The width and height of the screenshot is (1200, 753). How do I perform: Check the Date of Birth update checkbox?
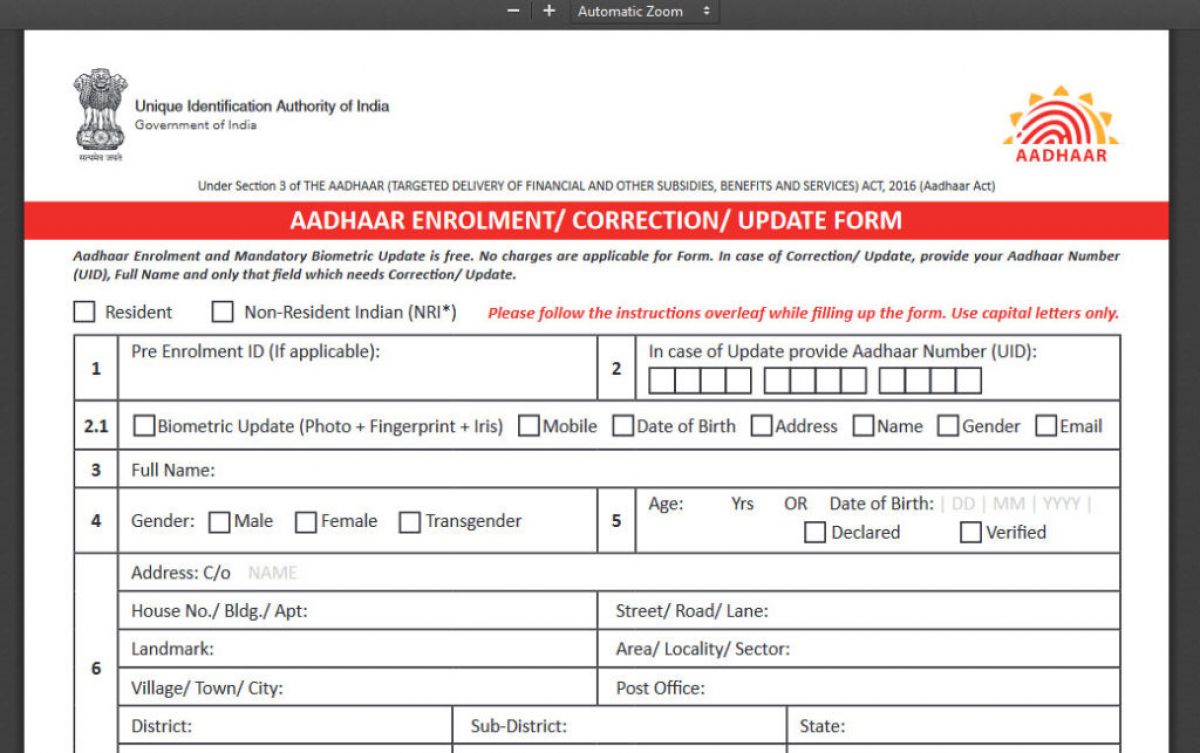(x=621, y=425)
